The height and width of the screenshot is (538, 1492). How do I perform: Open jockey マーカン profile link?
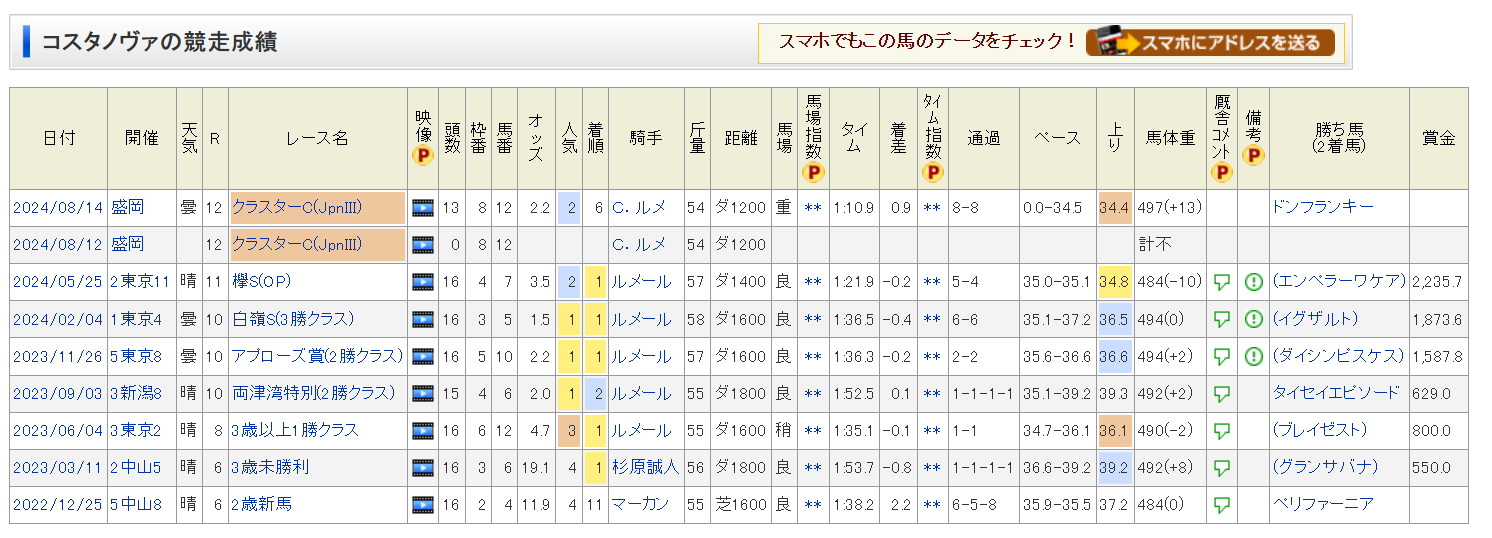(x=640, y=504)
